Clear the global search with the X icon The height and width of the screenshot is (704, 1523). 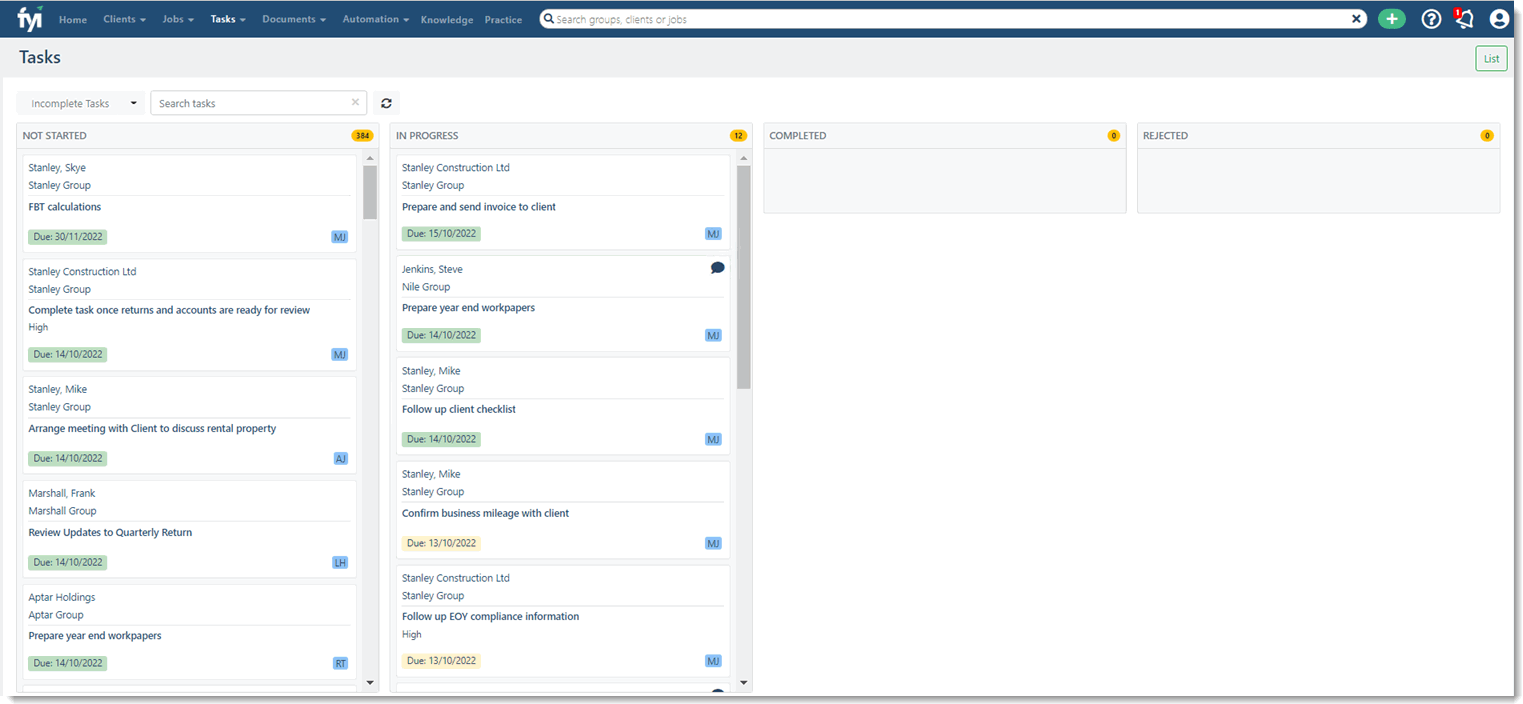pos(1357,18)
